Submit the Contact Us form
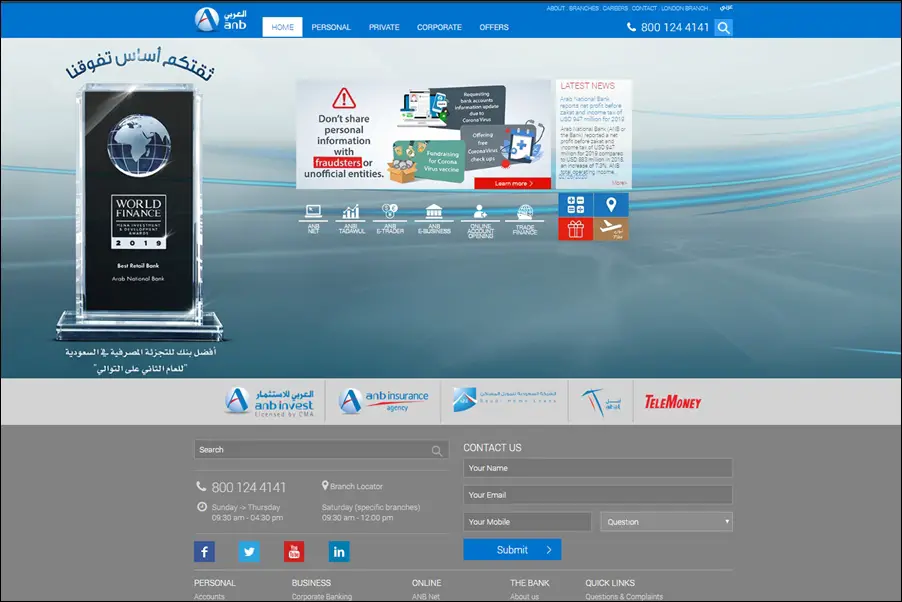This screenshot has height=602, width=902. (x=512, y=550)
